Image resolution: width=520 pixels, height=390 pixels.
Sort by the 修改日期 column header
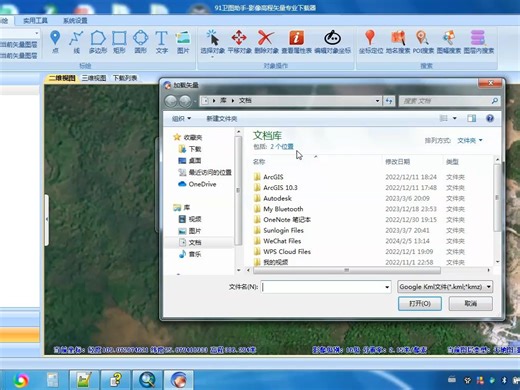(397, 162)
